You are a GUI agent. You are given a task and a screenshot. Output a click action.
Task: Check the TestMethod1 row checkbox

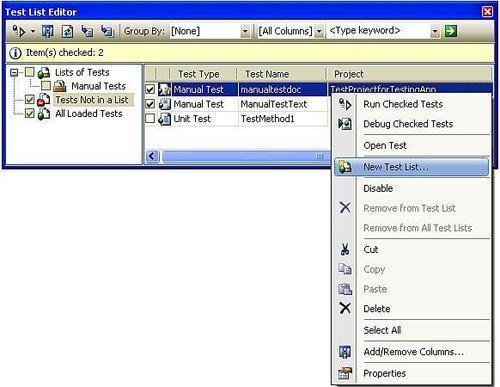point(150,118)
